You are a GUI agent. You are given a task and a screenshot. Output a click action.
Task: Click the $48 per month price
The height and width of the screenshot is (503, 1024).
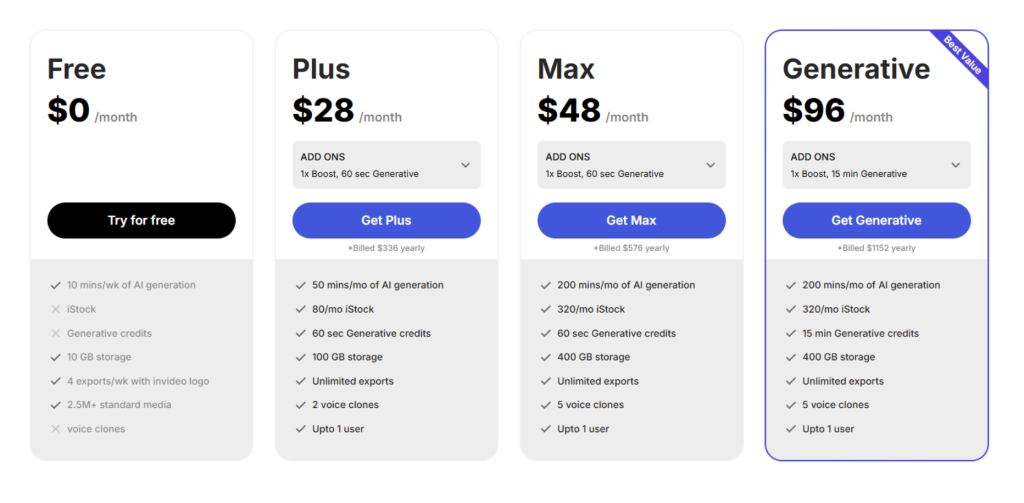pyautogui.click(x=593, y=111)
